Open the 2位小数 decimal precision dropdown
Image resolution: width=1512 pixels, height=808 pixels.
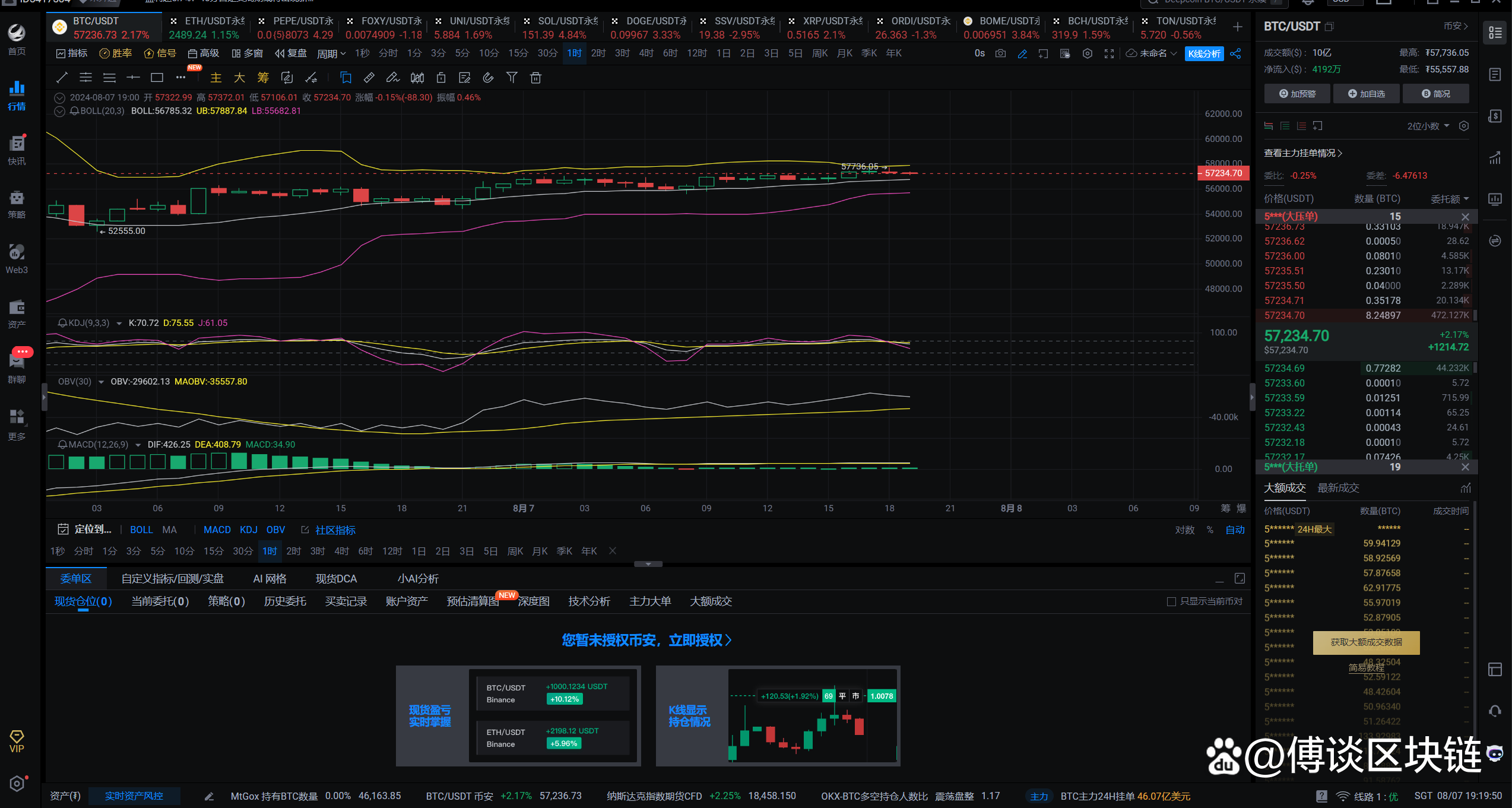point(1428,126)
